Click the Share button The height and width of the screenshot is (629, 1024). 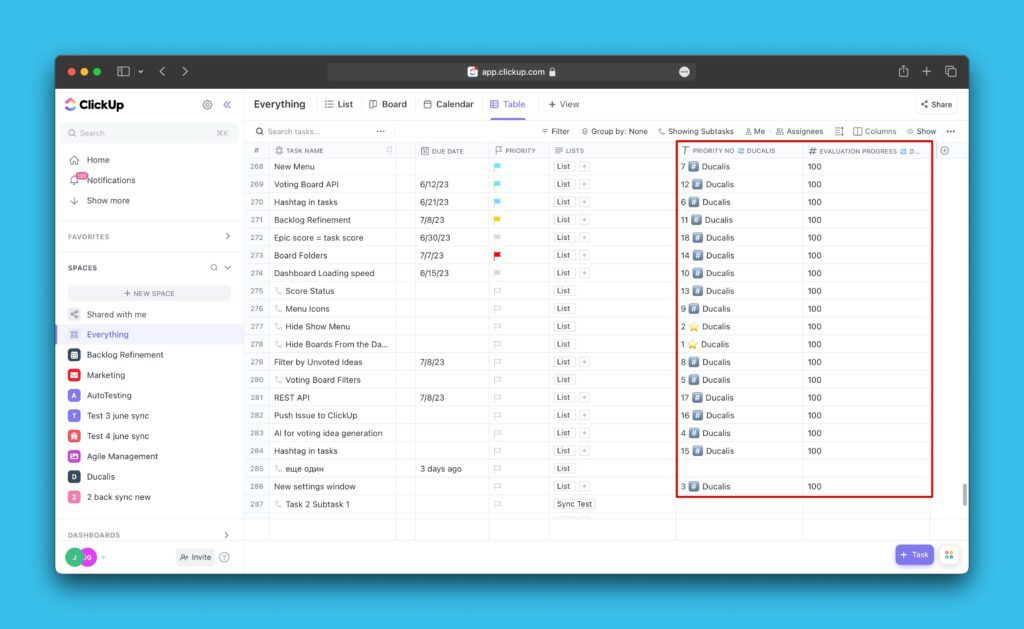(x=935, y=103)
